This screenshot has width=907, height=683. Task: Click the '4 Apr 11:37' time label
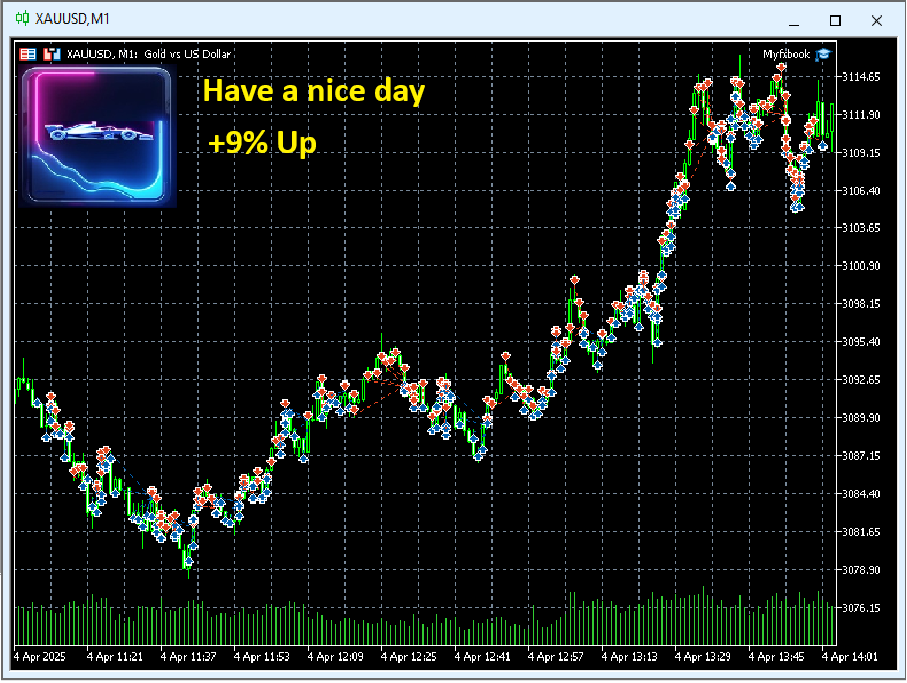tap(188, 657)
